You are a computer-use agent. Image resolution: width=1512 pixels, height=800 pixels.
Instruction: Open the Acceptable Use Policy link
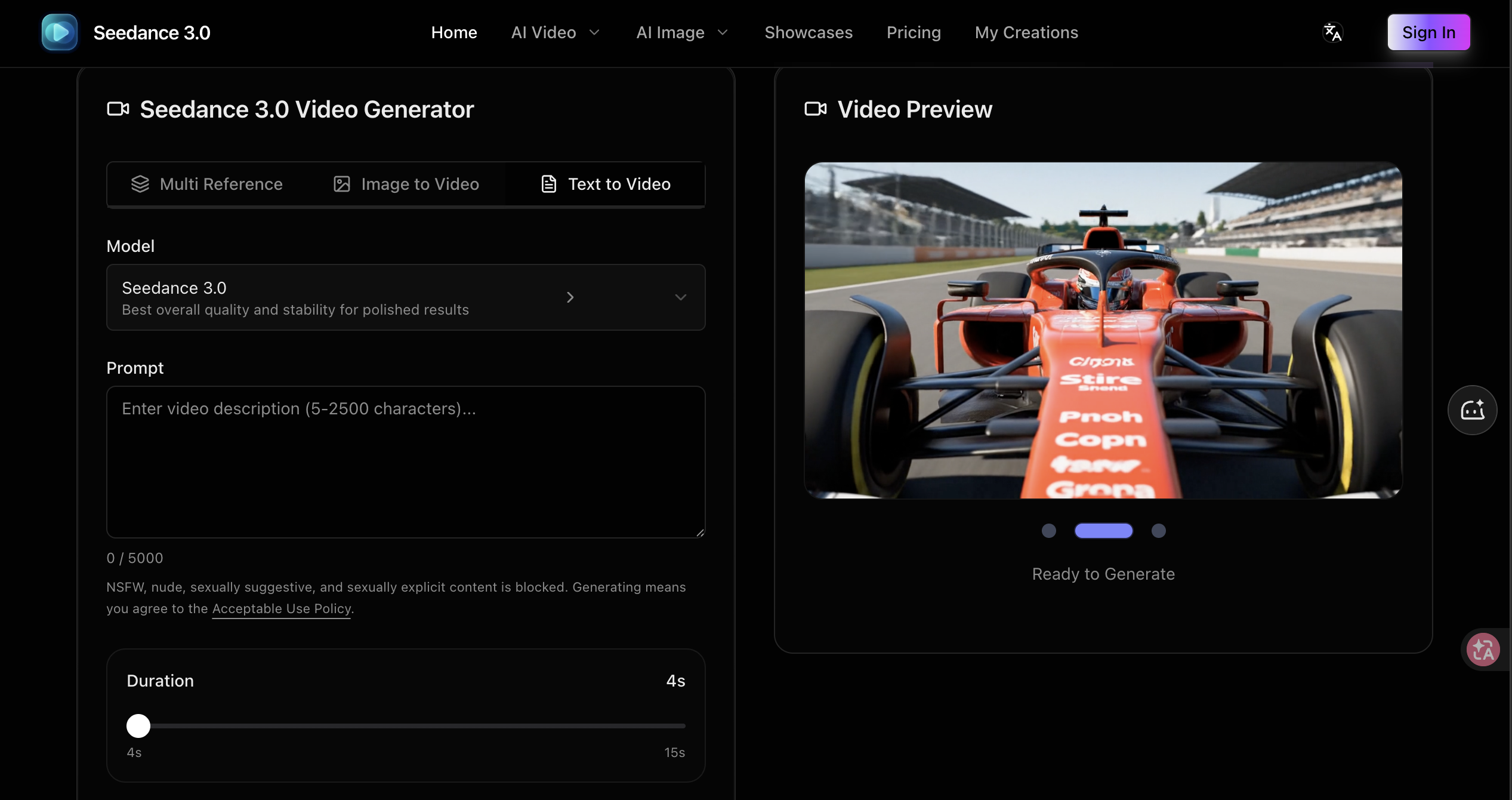(x=282, y=608)
